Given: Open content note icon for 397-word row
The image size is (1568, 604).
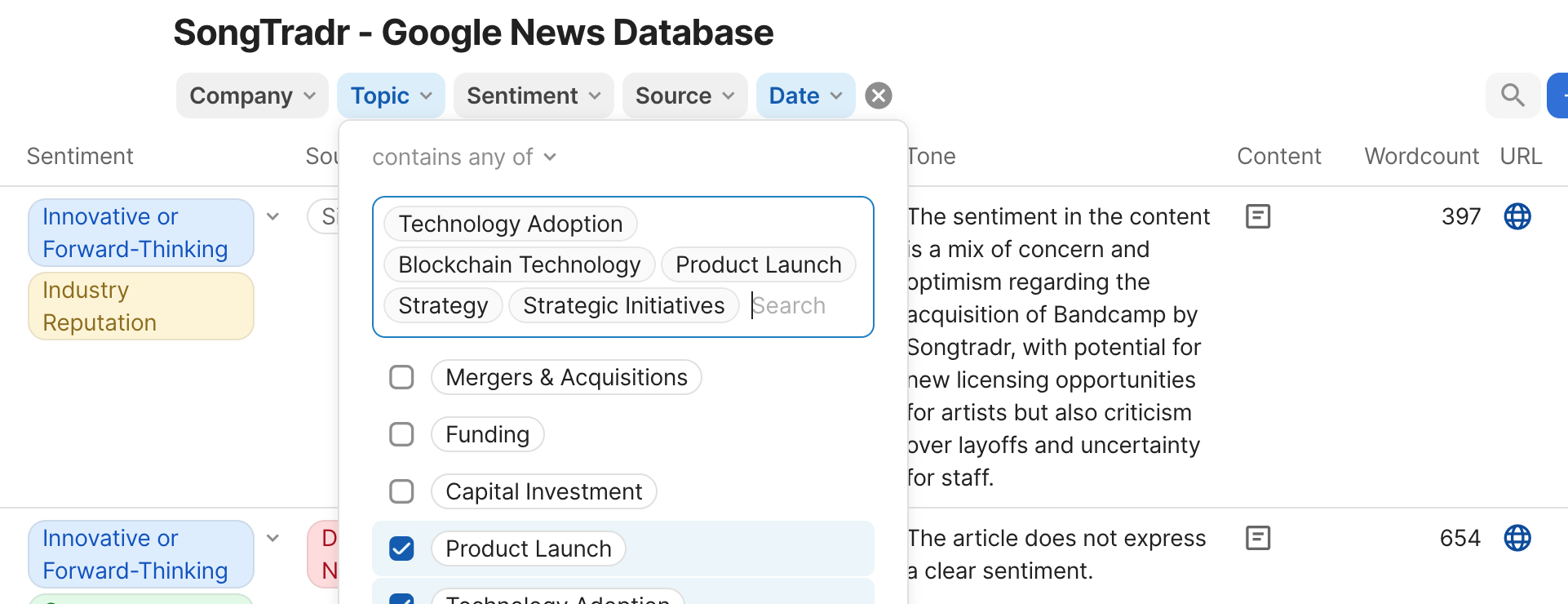Looking at the screenshot, I should click(1258, 216).
